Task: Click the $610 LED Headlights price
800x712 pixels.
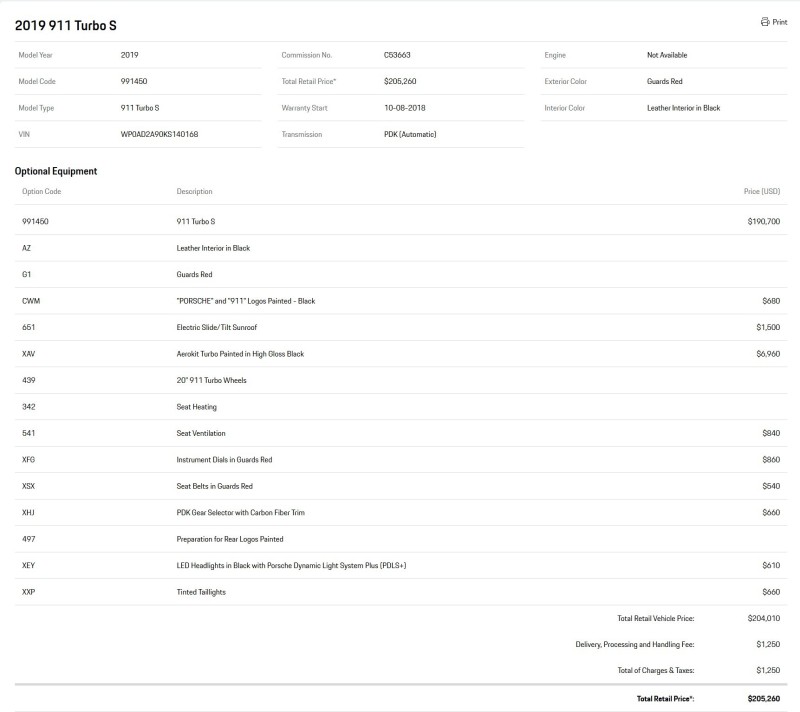Action: coord(771,566)
